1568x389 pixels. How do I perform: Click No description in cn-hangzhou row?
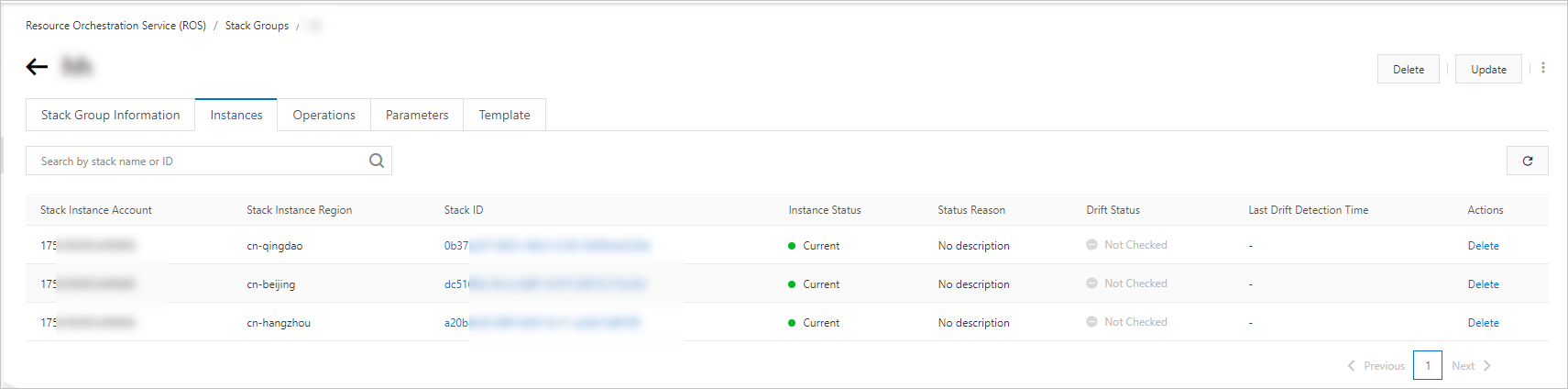click(x=973, y=323)
